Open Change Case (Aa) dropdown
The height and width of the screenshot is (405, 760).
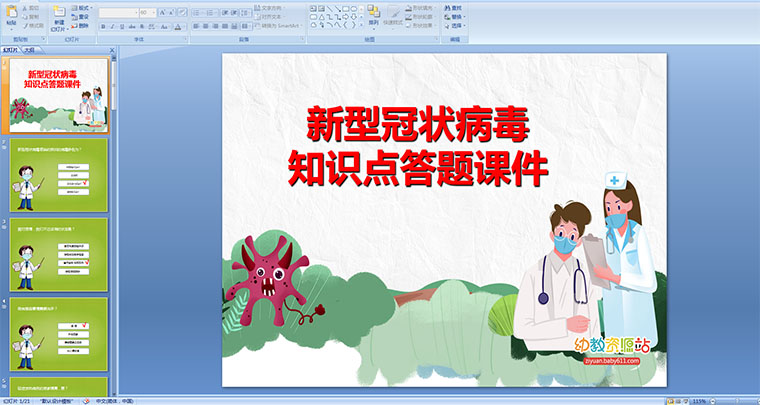(164, 27)
